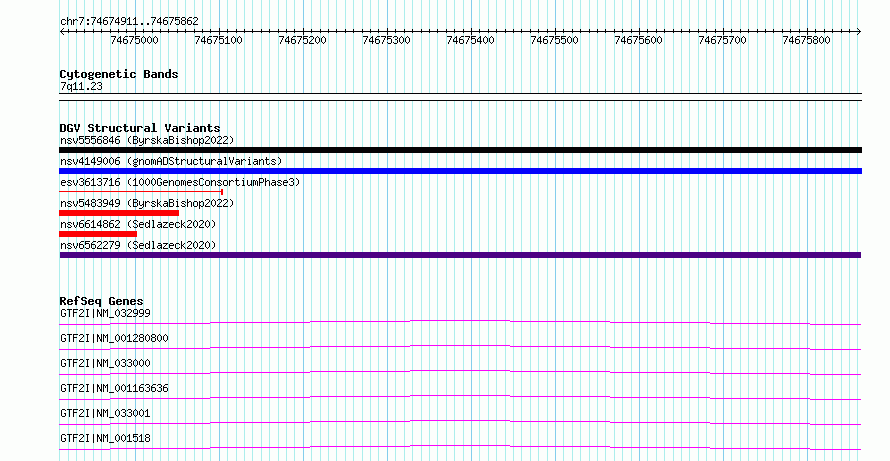Image resolution: width=890 pixels, height=461 pixels.
Task: Click the 74675500 ruler tick label
Action: point(555,40)
